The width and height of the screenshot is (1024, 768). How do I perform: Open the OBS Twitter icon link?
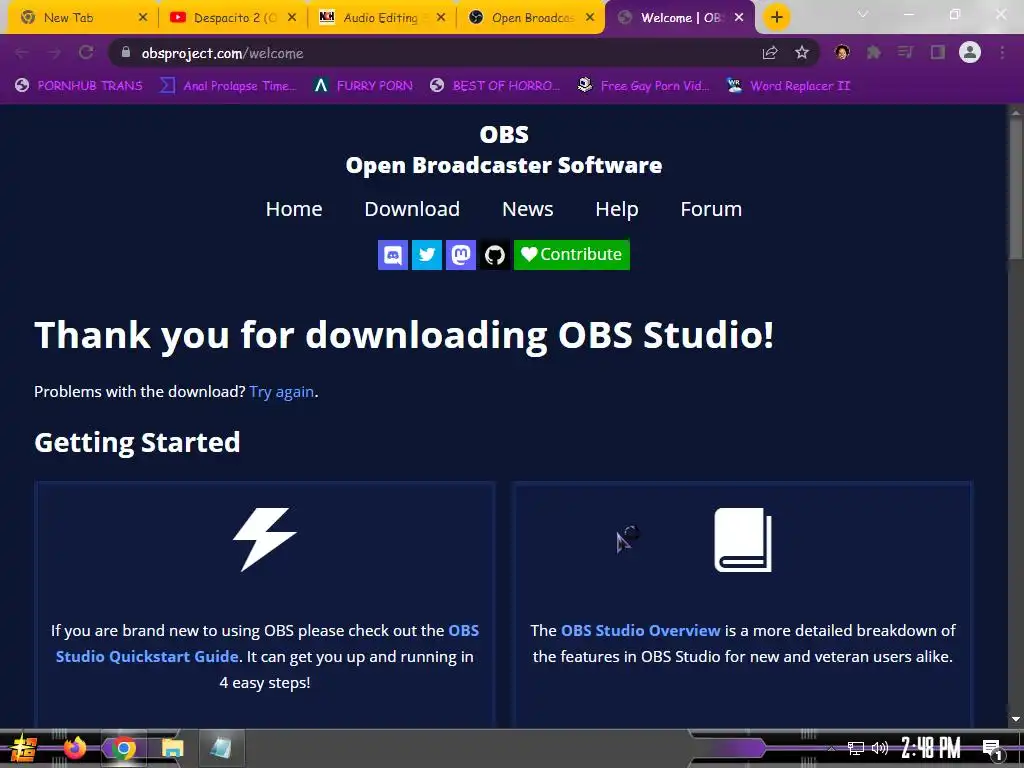coord(426,255)
